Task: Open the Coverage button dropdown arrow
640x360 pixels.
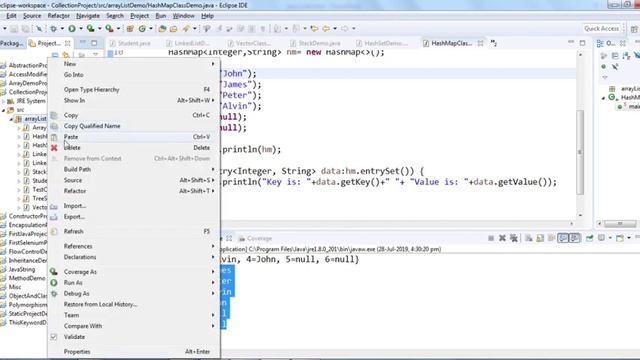Action: point(99,29)
